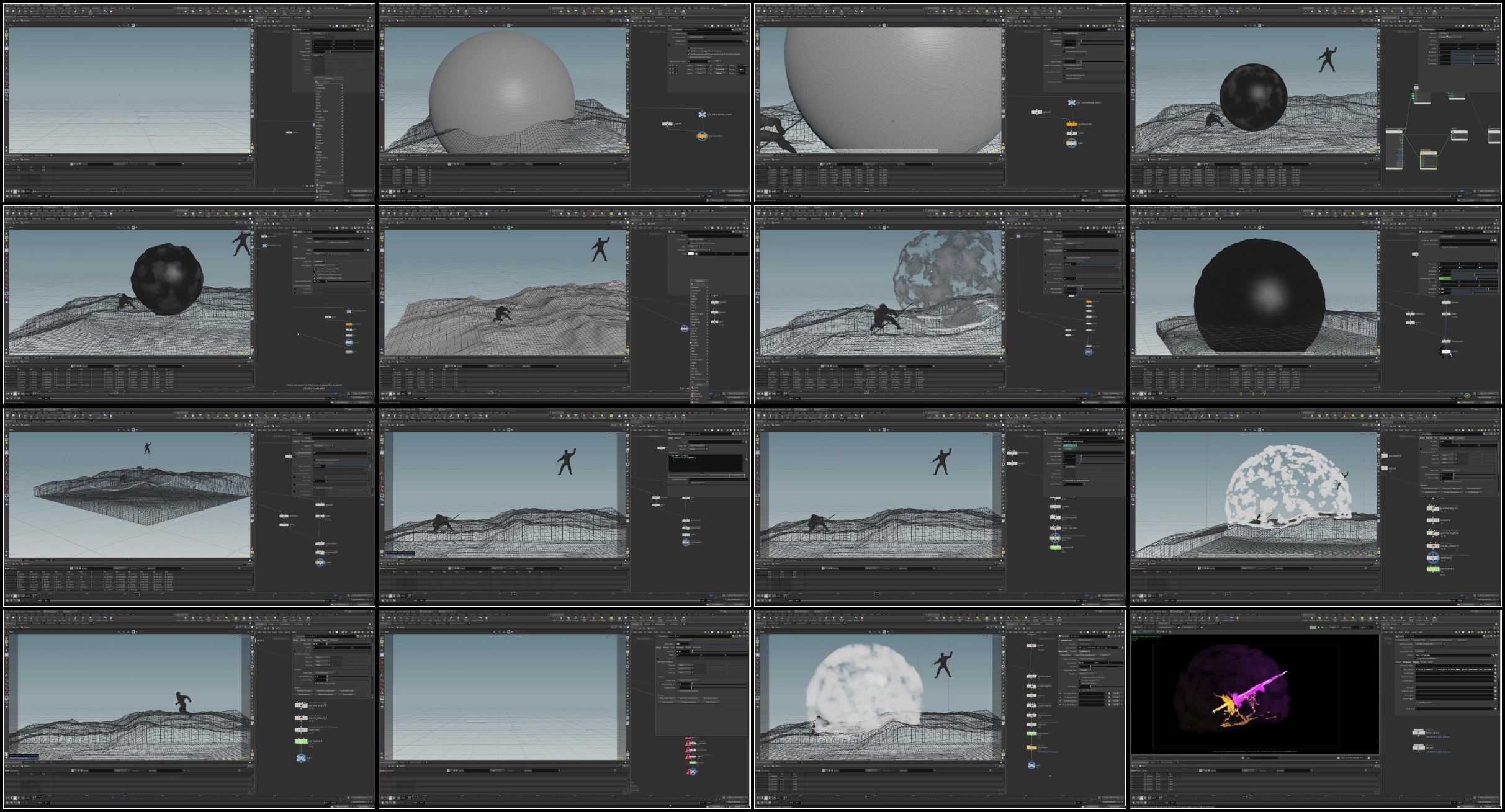Select the frame showing shaded gray terrain without a sphere
The width and height of the screenshot is (1505, 812).
pyautogui.click(x=565, y=305)
